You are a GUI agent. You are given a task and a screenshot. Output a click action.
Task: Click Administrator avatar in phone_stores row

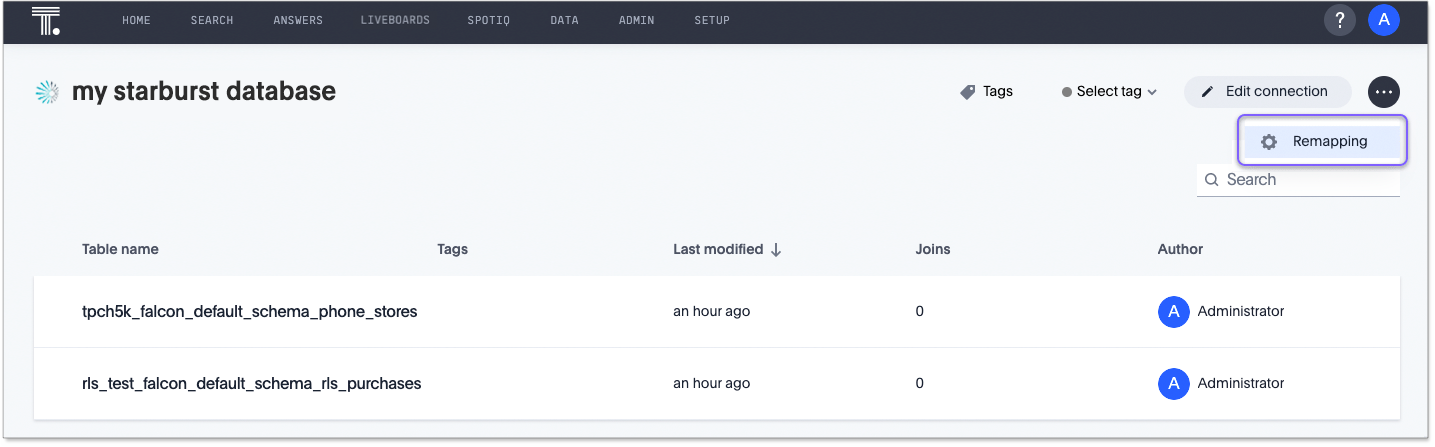pyautogui.click(x=1173, y=312)
